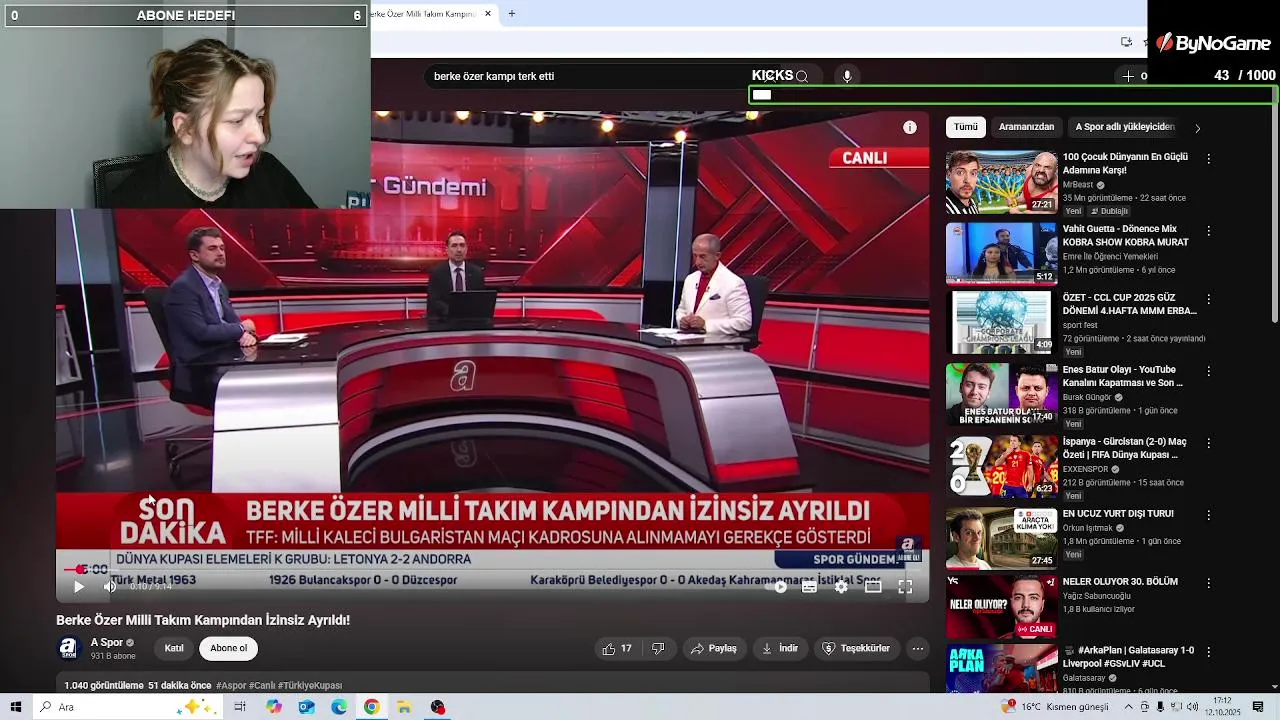Open Copilot from the taskbar
The image size is (1280, 720).
point(273,707)
